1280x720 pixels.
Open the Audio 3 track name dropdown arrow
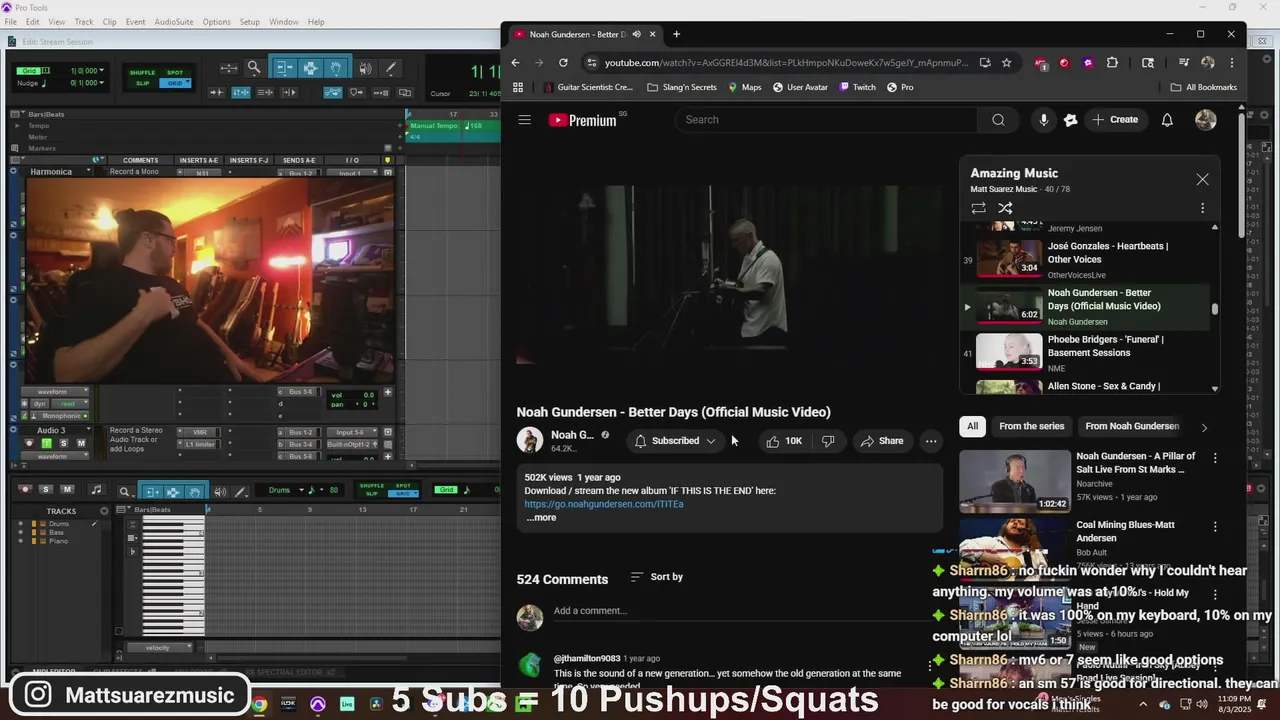pos(88,431)
